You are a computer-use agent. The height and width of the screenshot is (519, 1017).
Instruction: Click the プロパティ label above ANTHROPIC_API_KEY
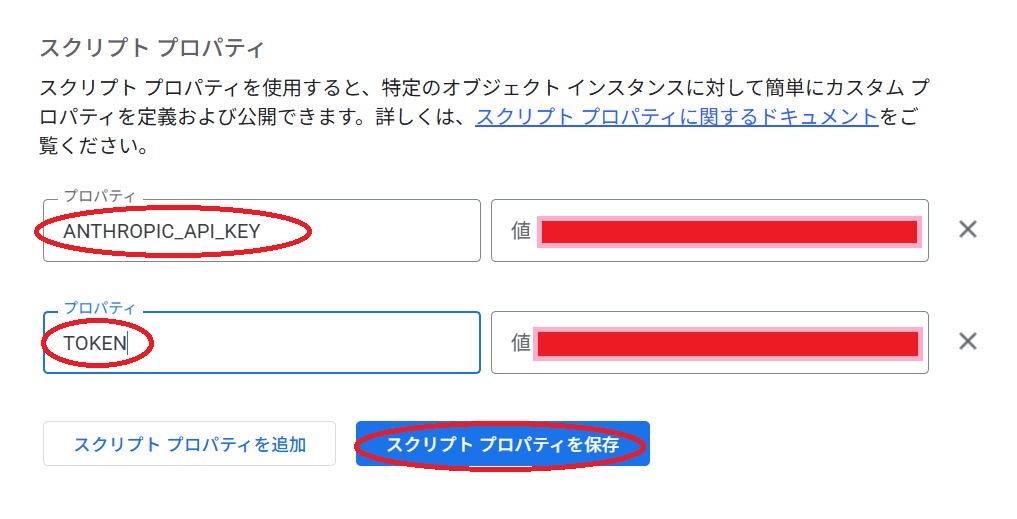click(99, 196)
